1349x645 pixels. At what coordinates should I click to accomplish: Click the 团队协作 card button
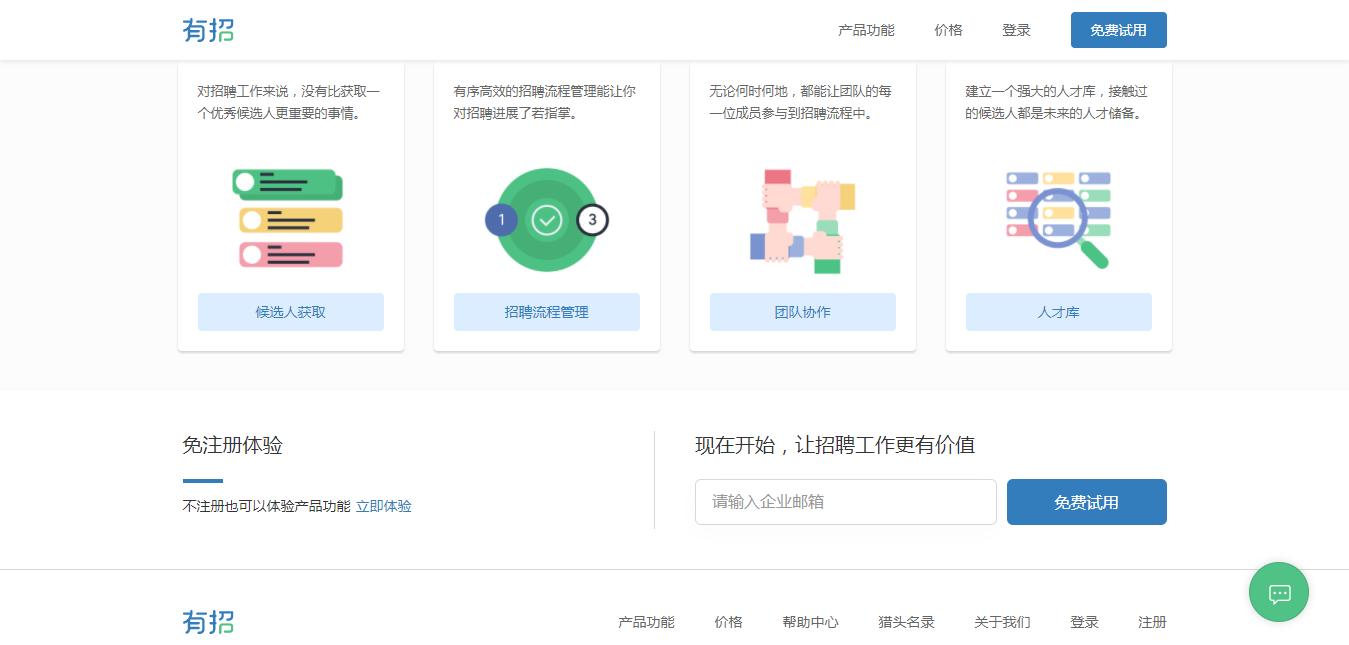pos(802,311)
